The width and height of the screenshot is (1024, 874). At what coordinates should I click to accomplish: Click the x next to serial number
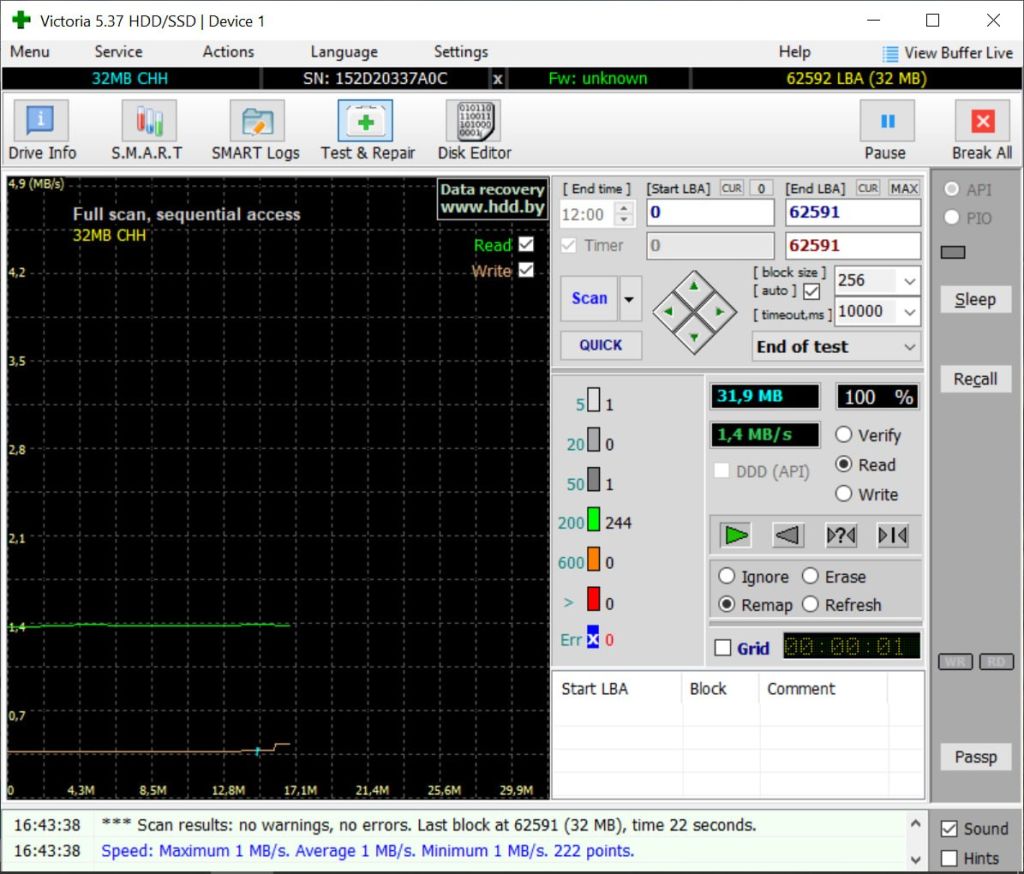pos(498,79)
